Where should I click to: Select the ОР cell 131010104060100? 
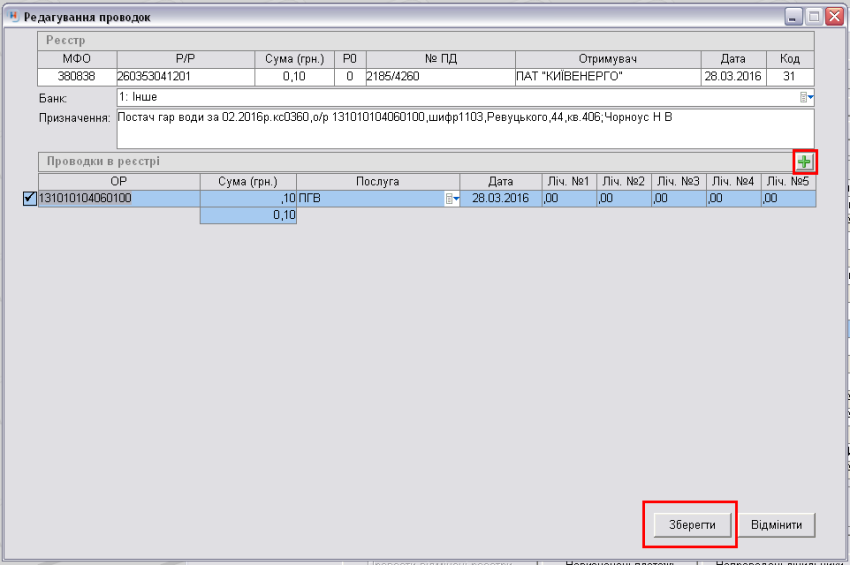point(118,199)
